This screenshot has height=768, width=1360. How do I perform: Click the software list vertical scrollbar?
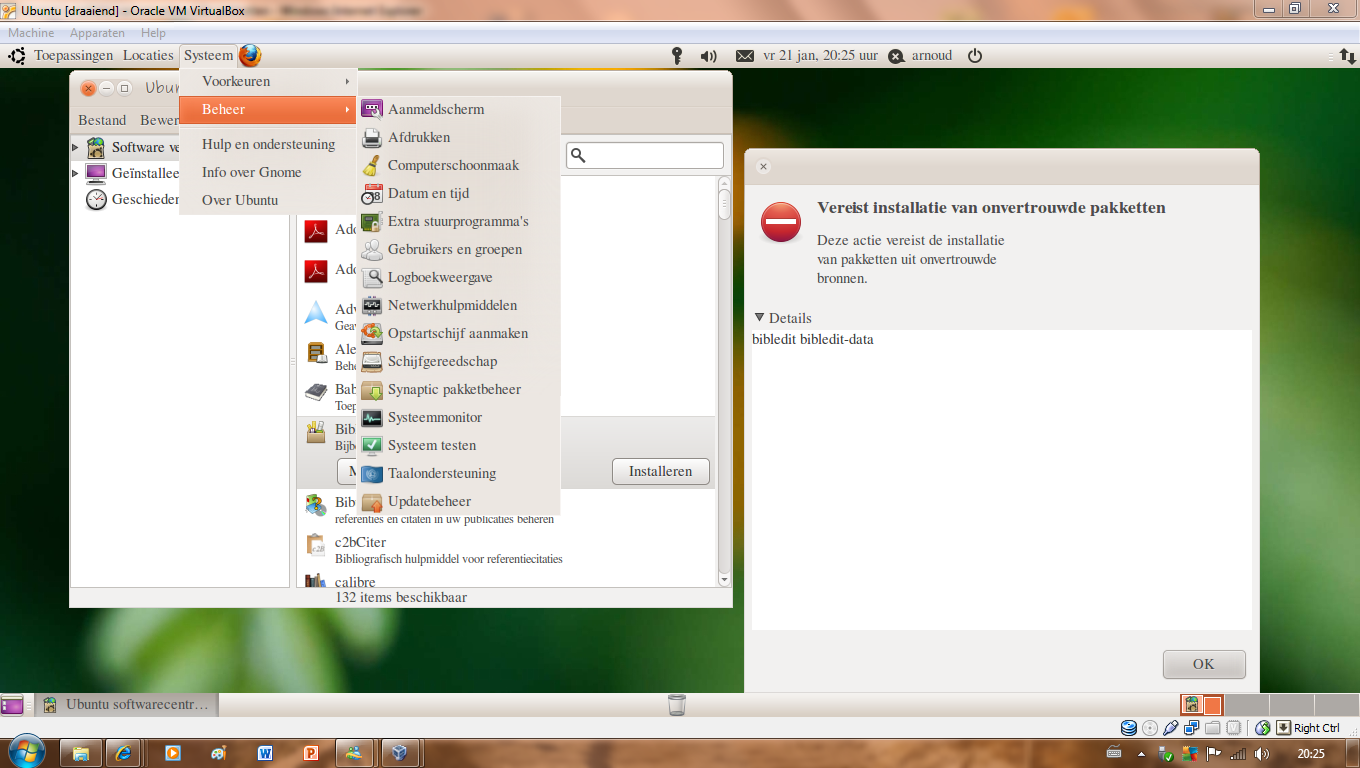(725, 380)
